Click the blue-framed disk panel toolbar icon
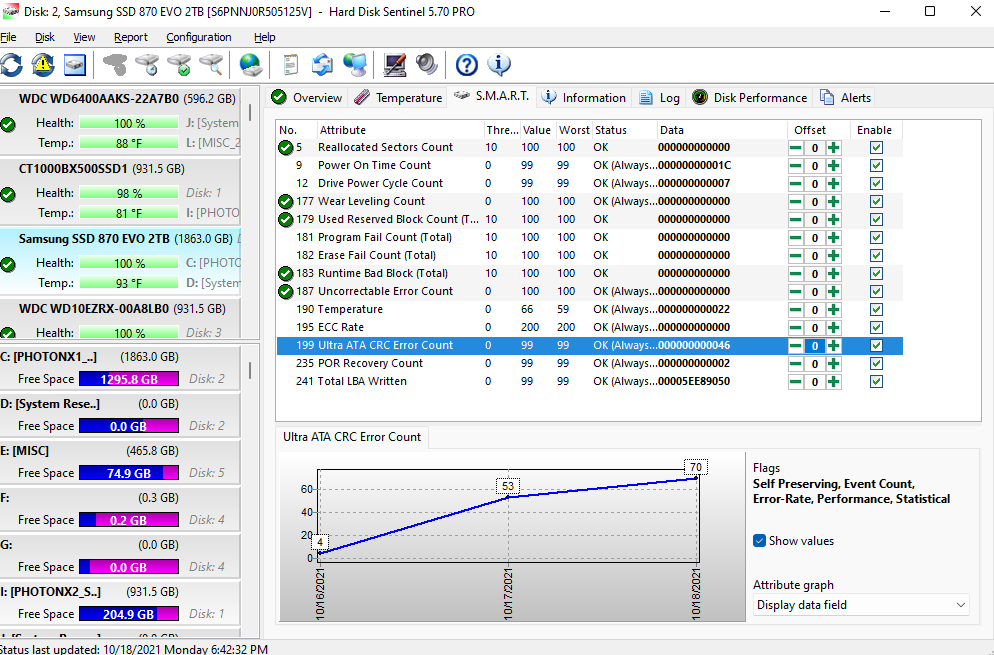The height and width of the screenshot is (655, 994). pyautogui.click(x=75, y=65)
